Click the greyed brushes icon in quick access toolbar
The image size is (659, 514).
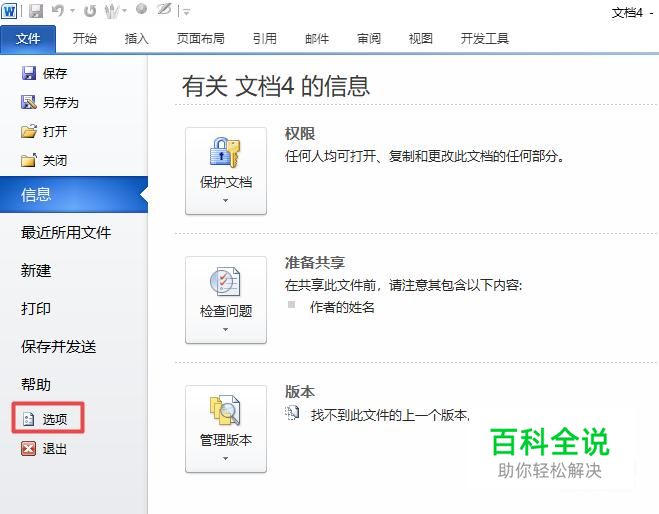tap(111, 11)
